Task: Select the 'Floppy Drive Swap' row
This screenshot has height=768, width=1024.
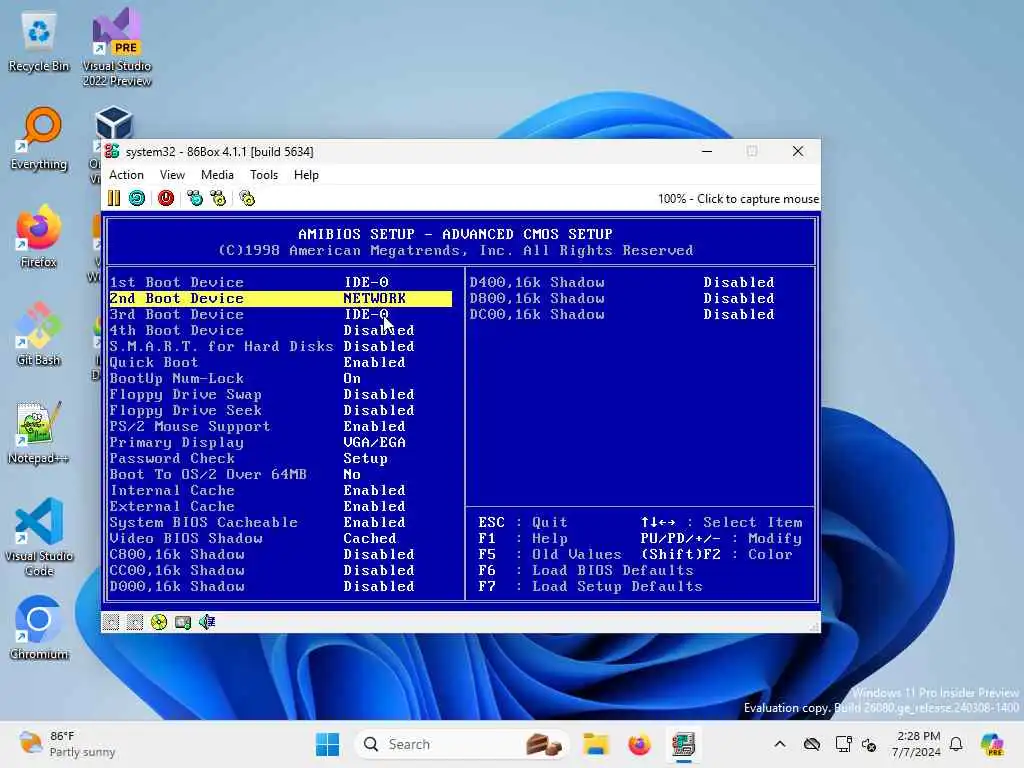Action: [x=281, y=394]
